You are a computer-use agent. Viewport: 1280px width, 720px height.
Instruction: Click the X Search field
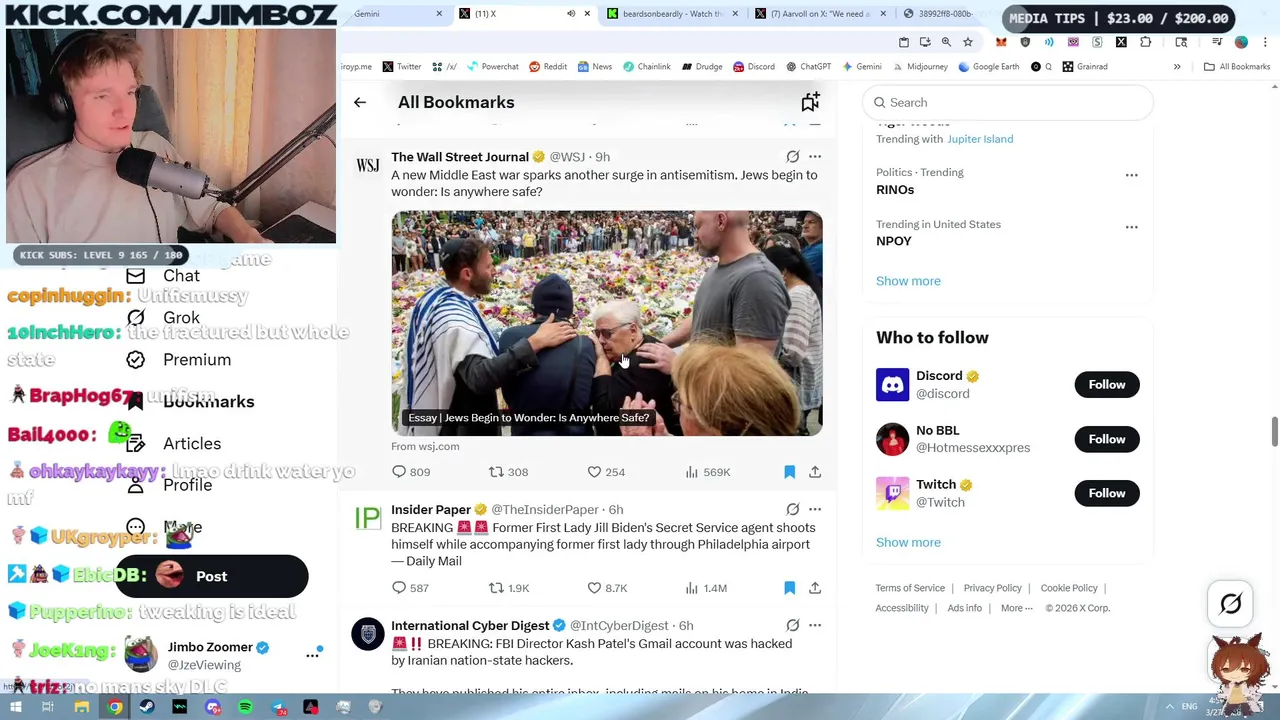tap(1008, 102)
